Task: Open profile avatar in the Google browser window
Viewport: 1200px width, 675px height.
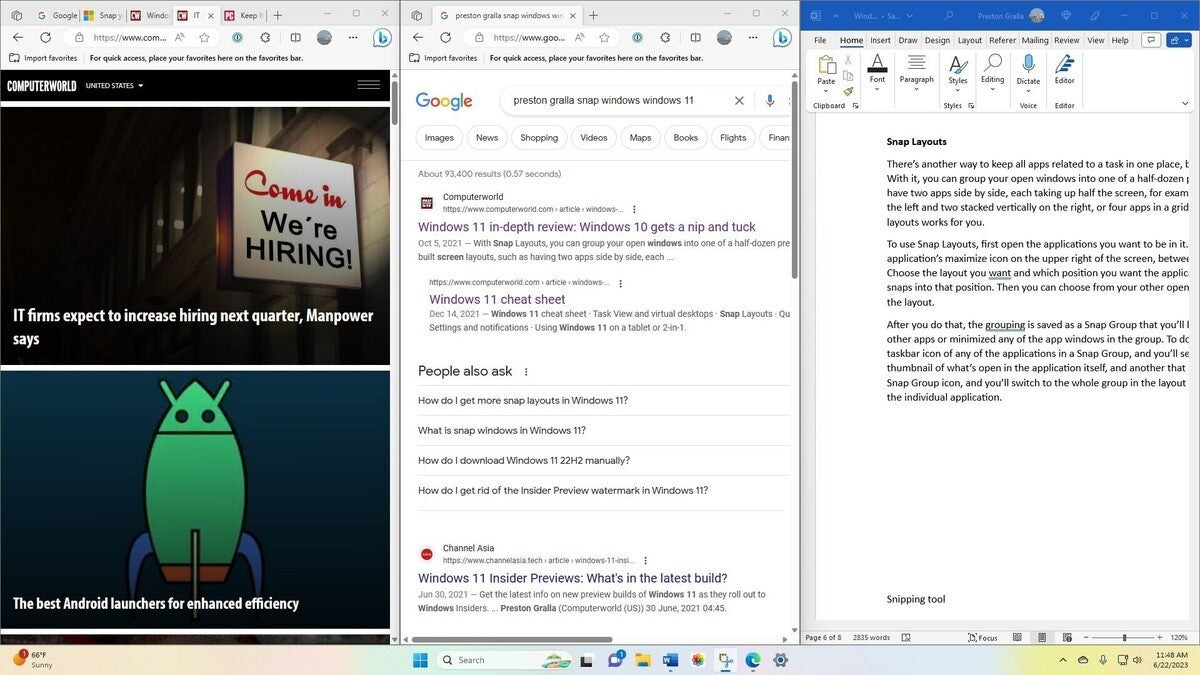Action: (x=724, y=37)
